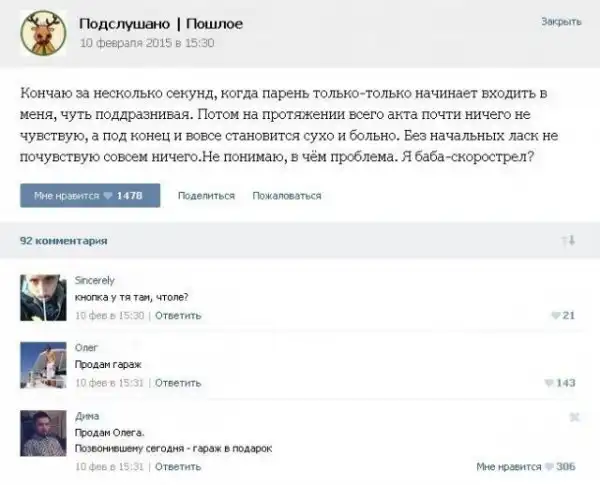Toggle the comment sort order arrows icon
The image size is (600, 485).
point(568,240)
